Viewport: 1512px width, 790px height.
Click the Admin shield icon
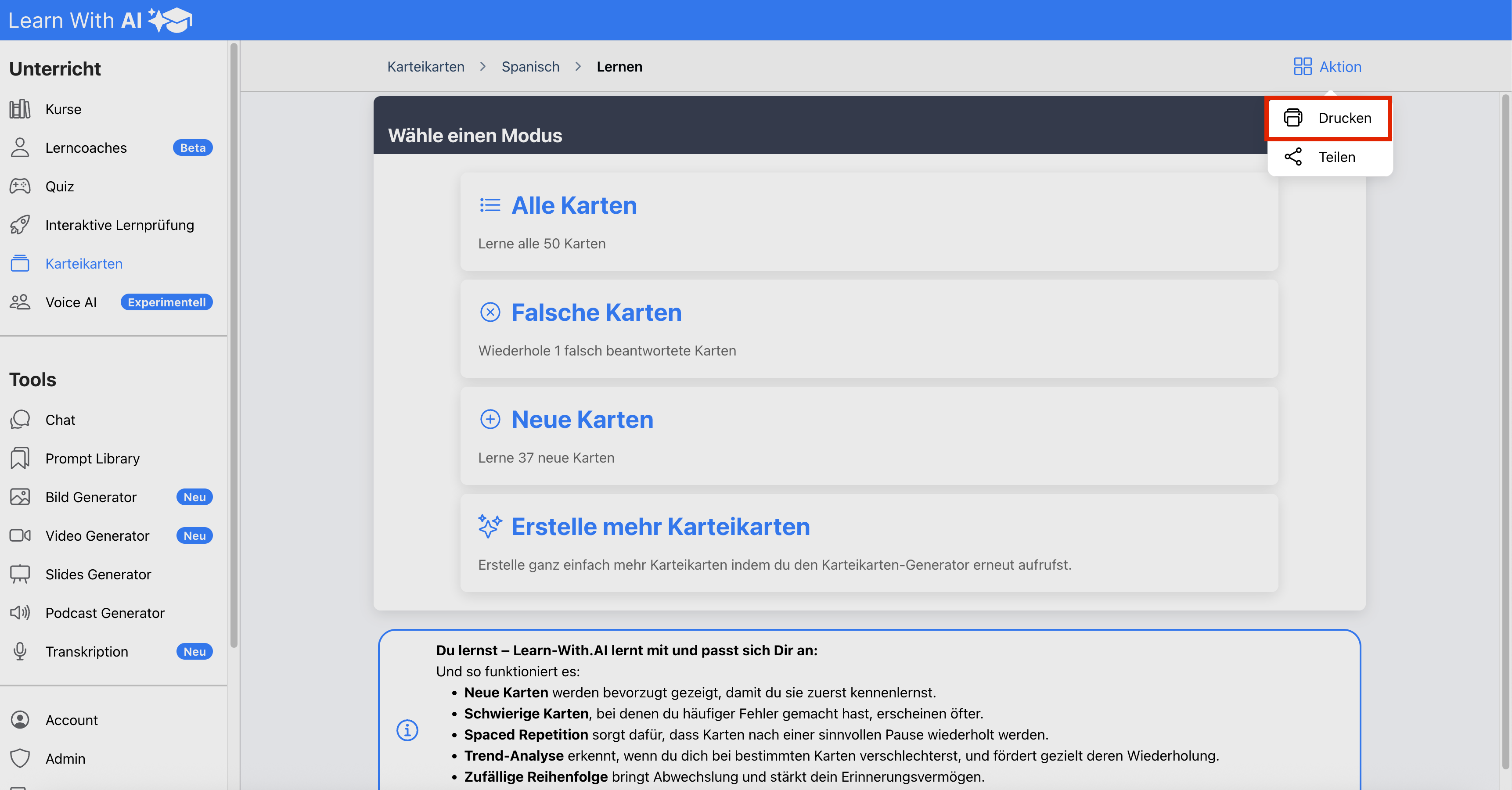click(20, 758)
